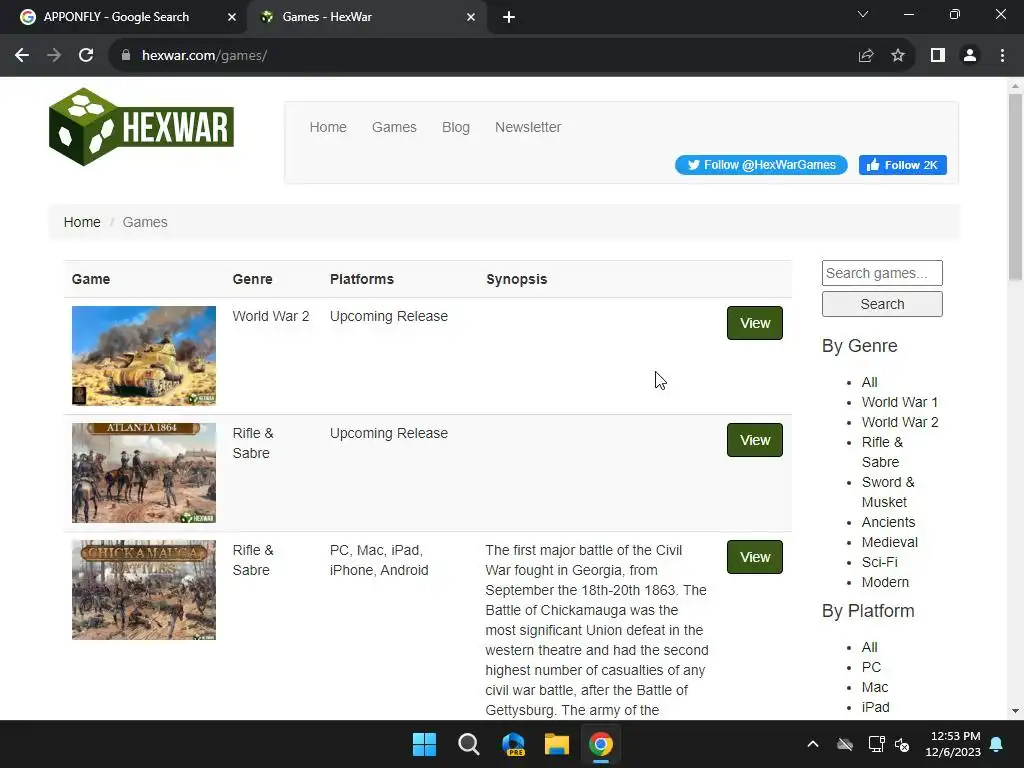Filter by World War 1 genre
Viewport: 1024px width, 768px height.
[x=899, y=402]
